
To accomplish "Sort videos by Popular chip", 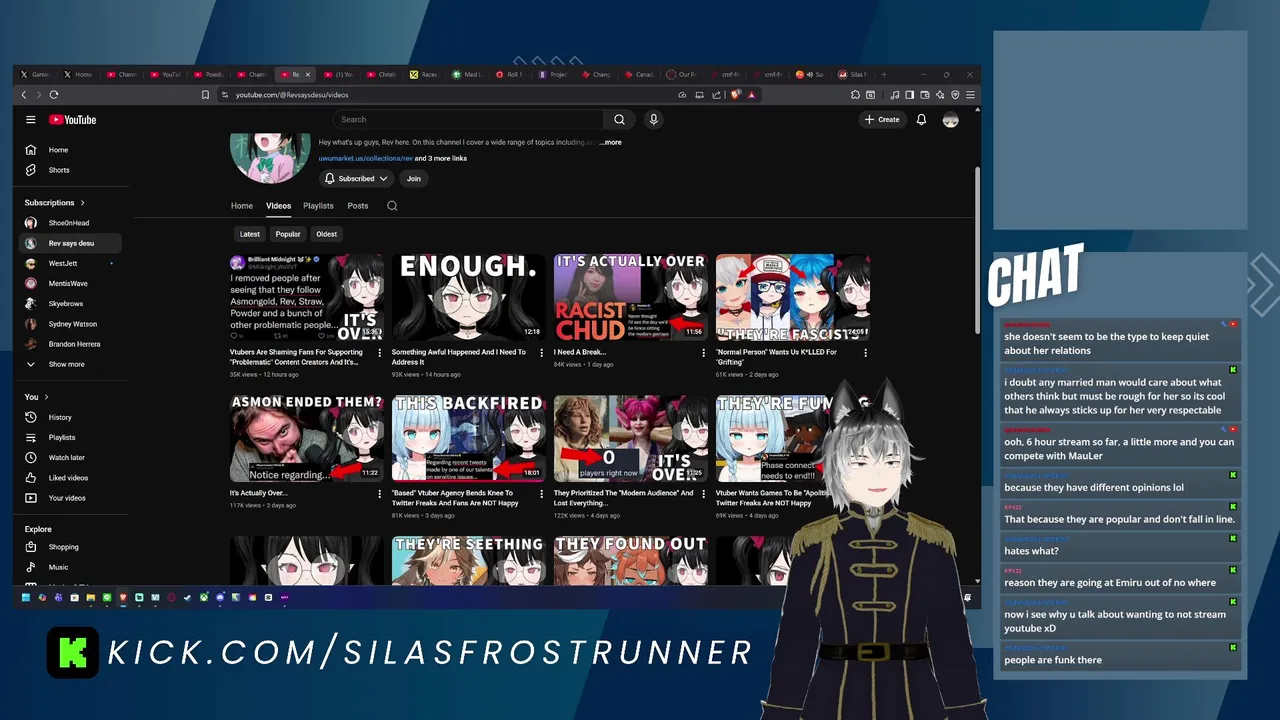I will point(288,234).
